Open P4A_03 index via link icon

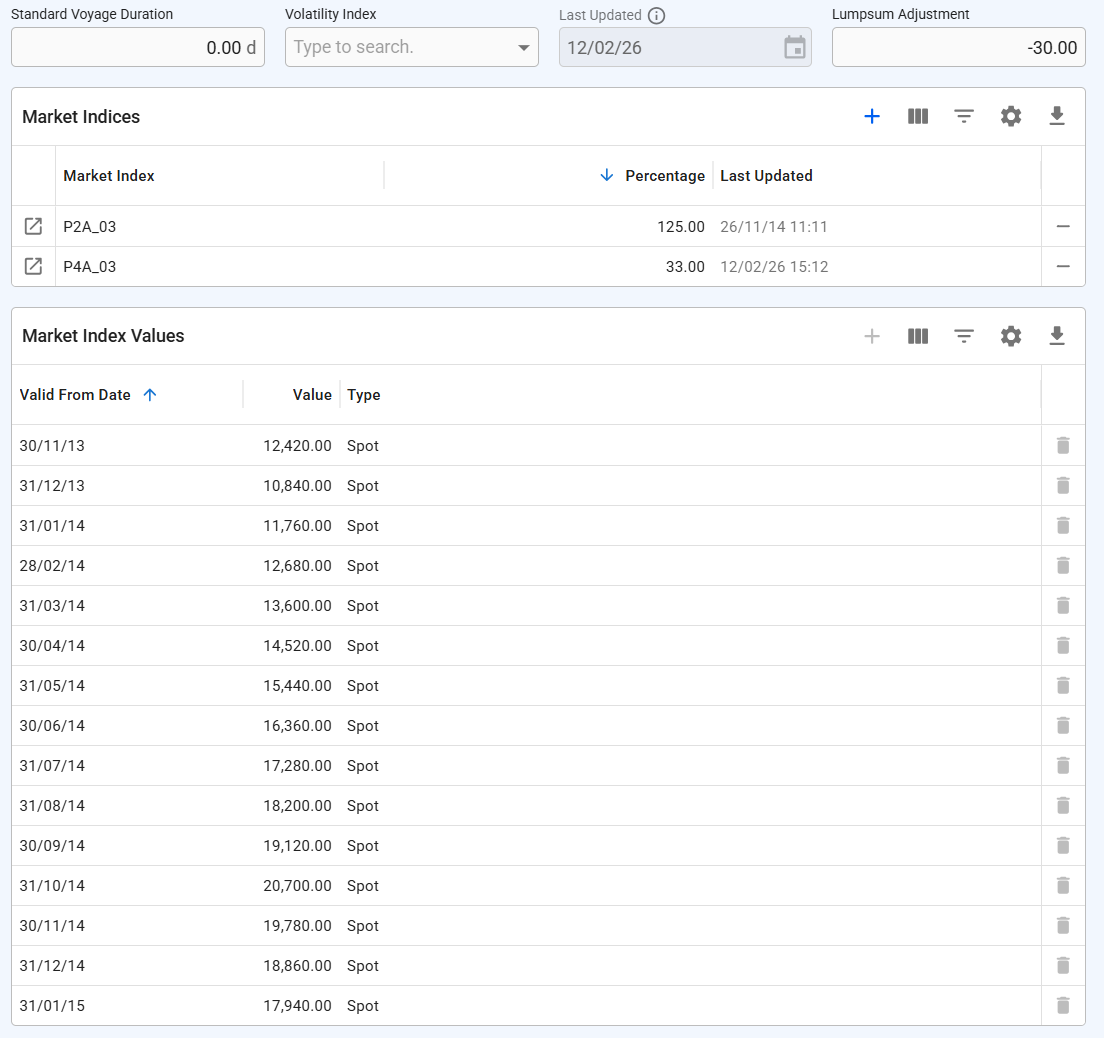tap(33, 267)
